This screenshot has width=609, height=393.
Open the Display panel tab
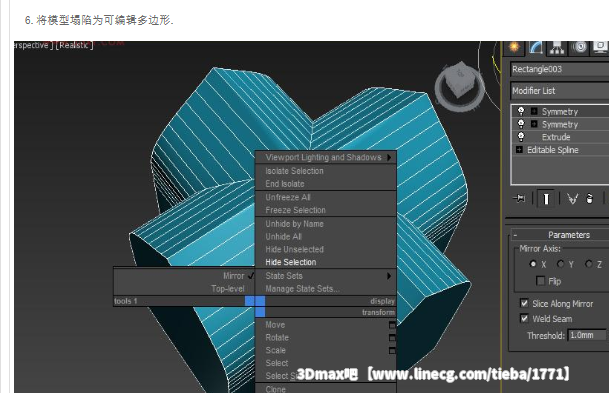click(600, 47)
